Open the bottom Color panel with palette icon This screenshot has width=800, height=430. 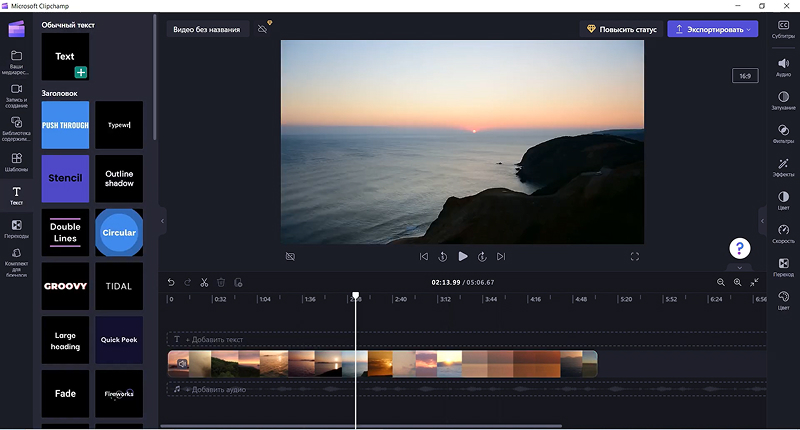[783, 300]
